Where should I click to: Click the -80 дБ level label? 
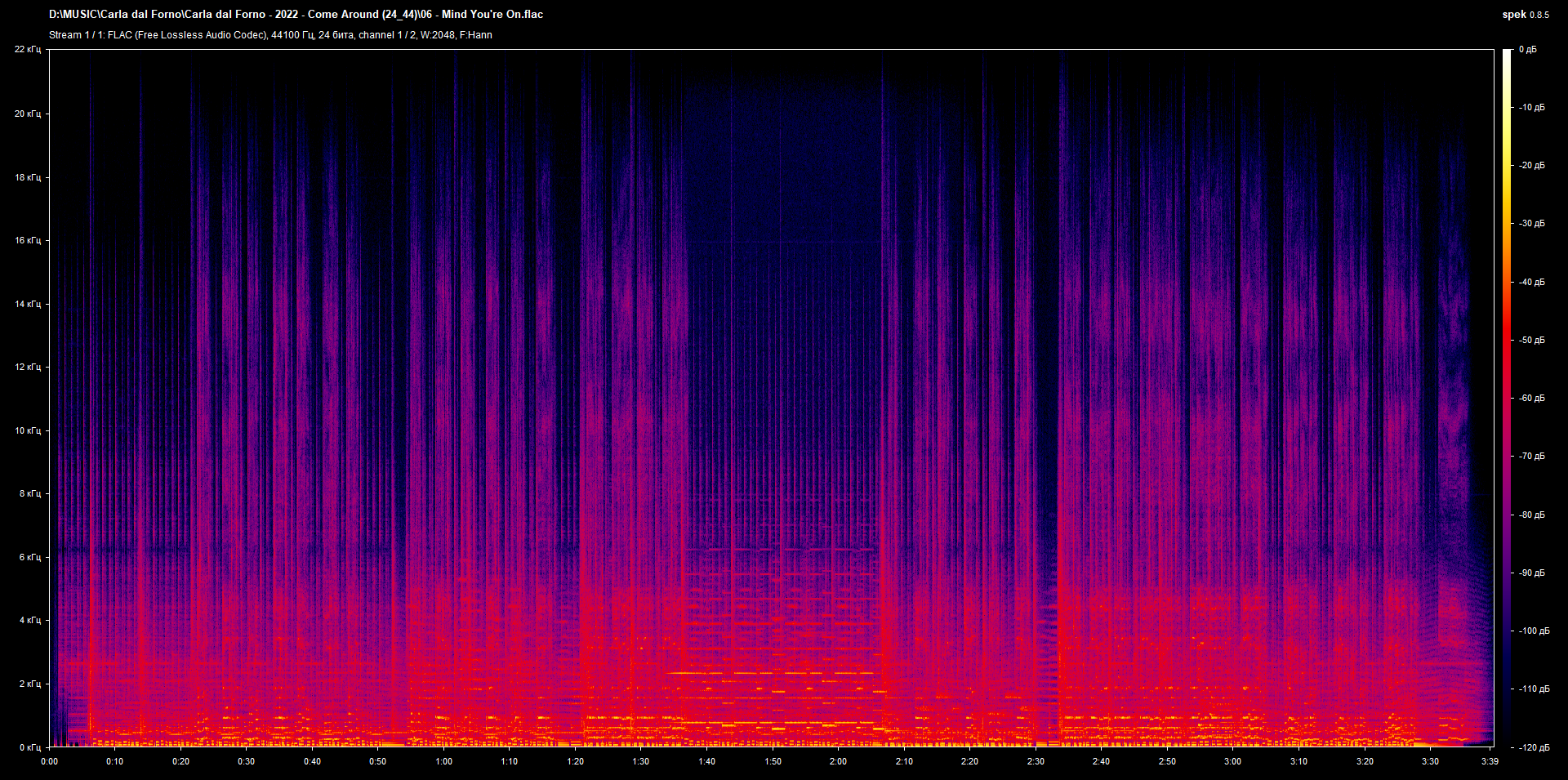[1531, 515]
